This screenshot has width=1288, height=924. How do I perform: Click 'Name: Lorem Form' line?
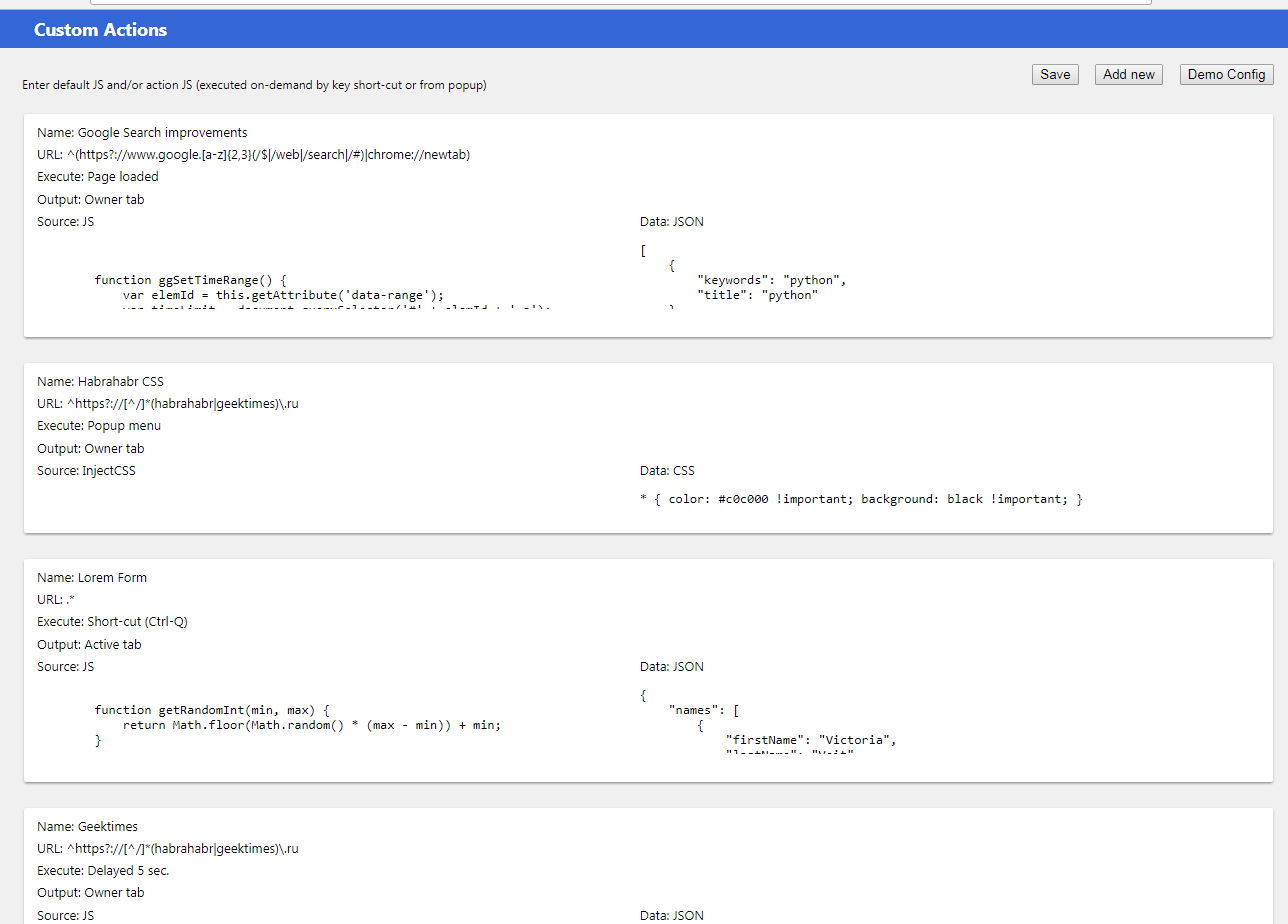92,578
